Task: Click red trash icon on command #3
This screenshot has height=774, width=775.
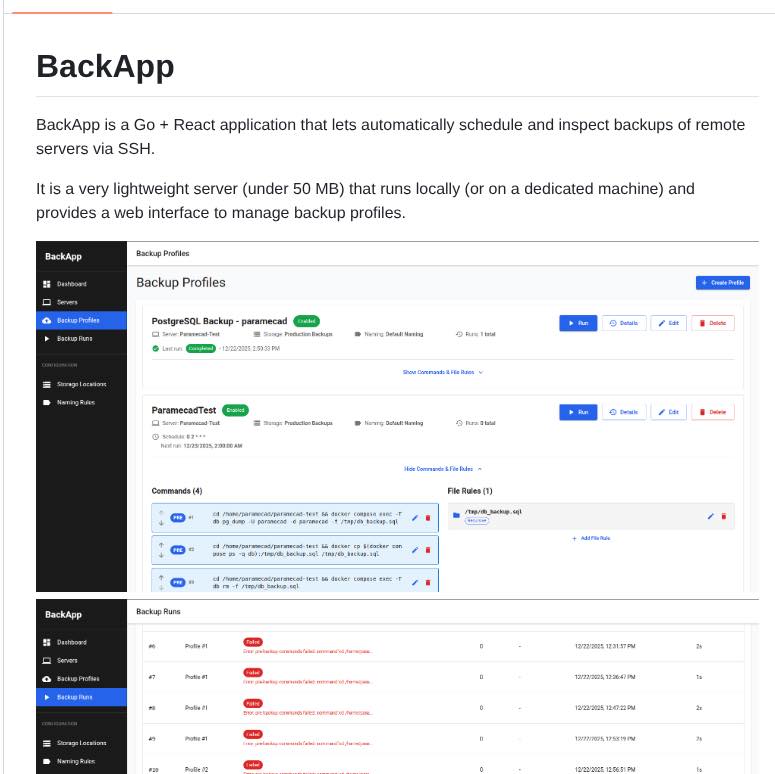Action: click(x=428, y=582)
